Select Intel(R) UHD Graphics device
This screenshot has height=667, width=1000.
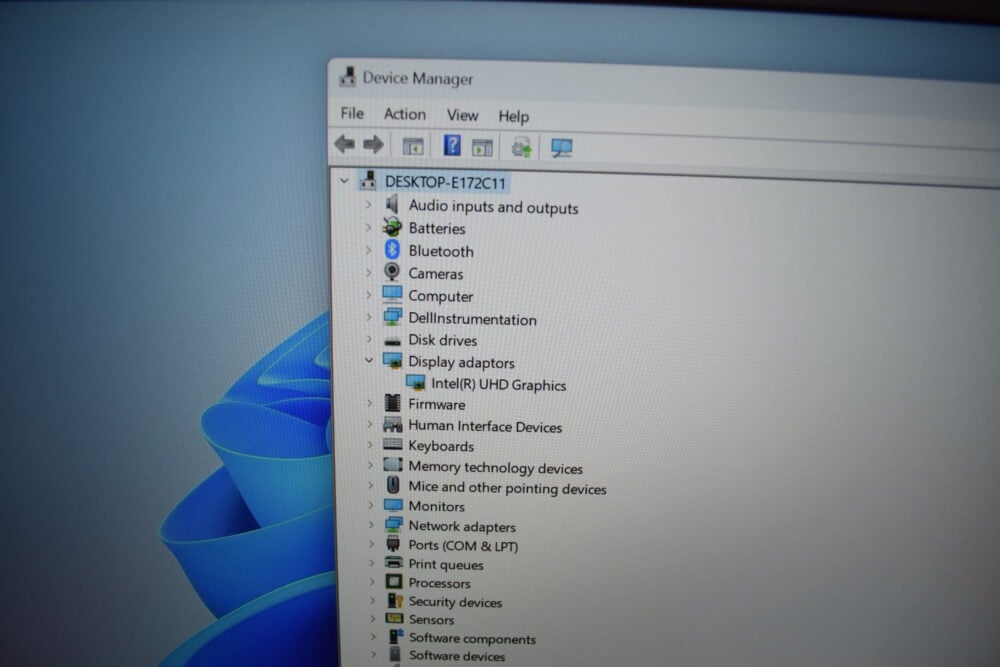click(499, 385)
